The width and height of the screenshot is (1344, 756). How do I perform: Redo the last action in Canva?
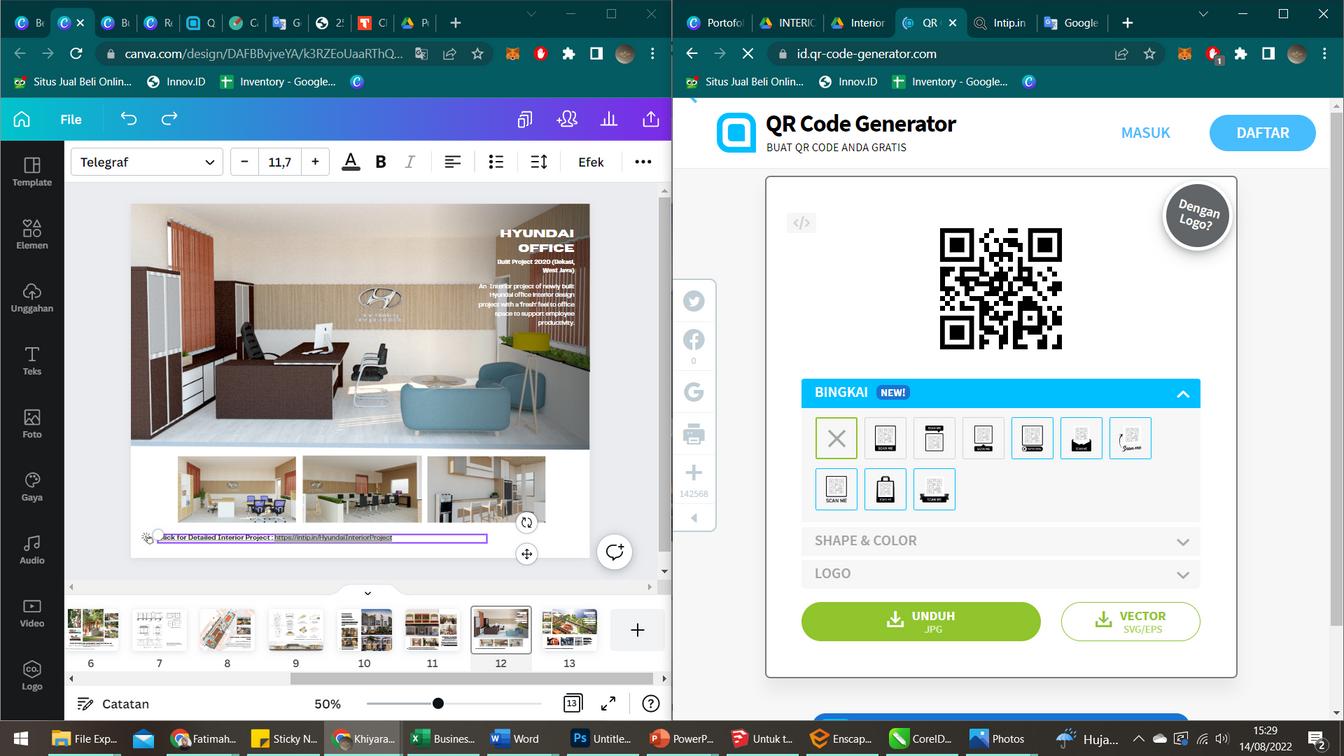(x=170, y=119)
